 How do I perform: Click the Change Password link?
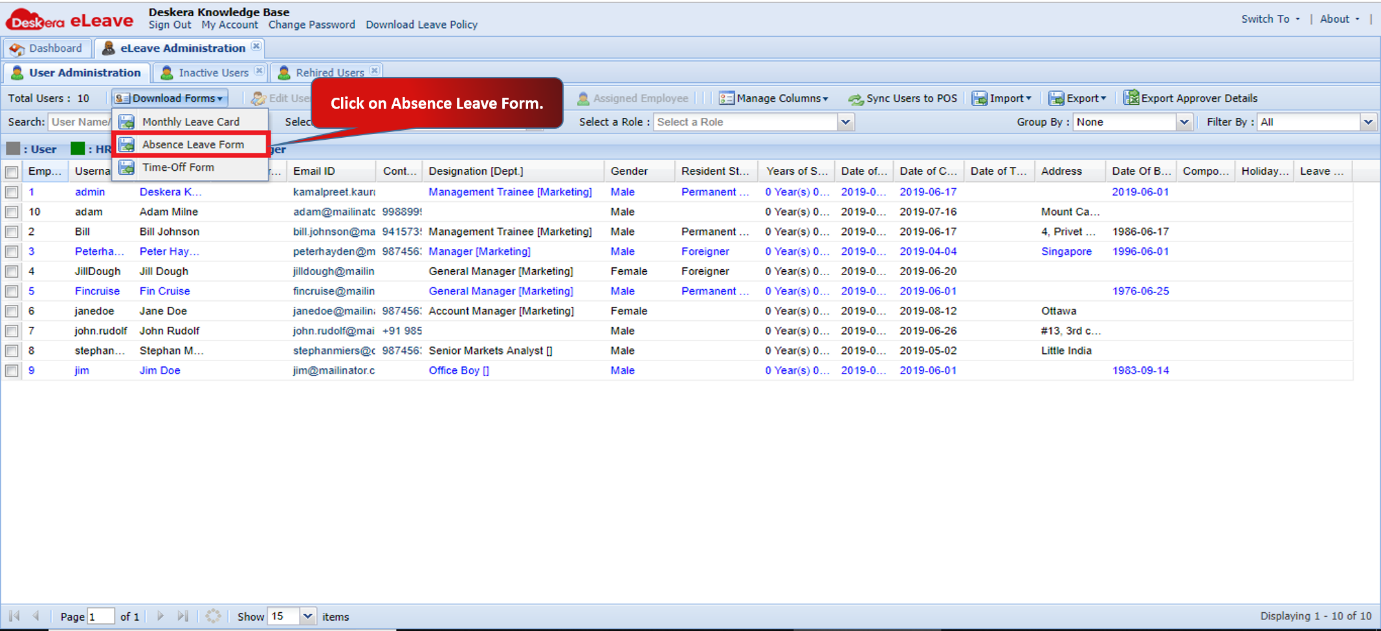point(312,25)
